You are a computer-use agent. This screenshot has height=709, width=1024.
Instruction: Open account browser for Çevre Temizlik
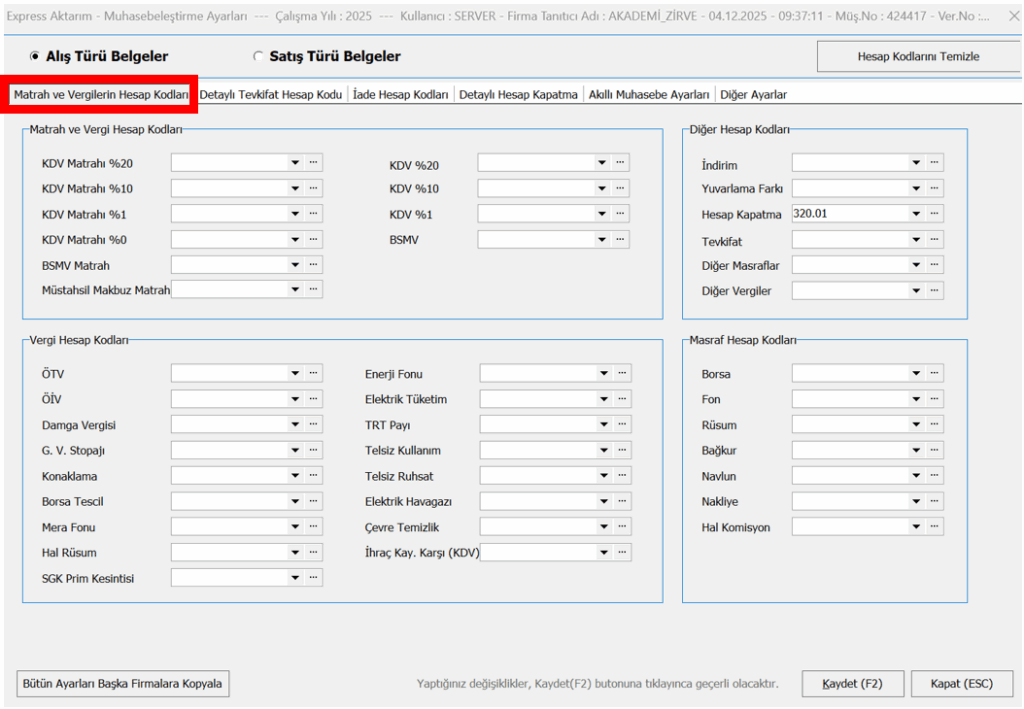pos(622,526)
